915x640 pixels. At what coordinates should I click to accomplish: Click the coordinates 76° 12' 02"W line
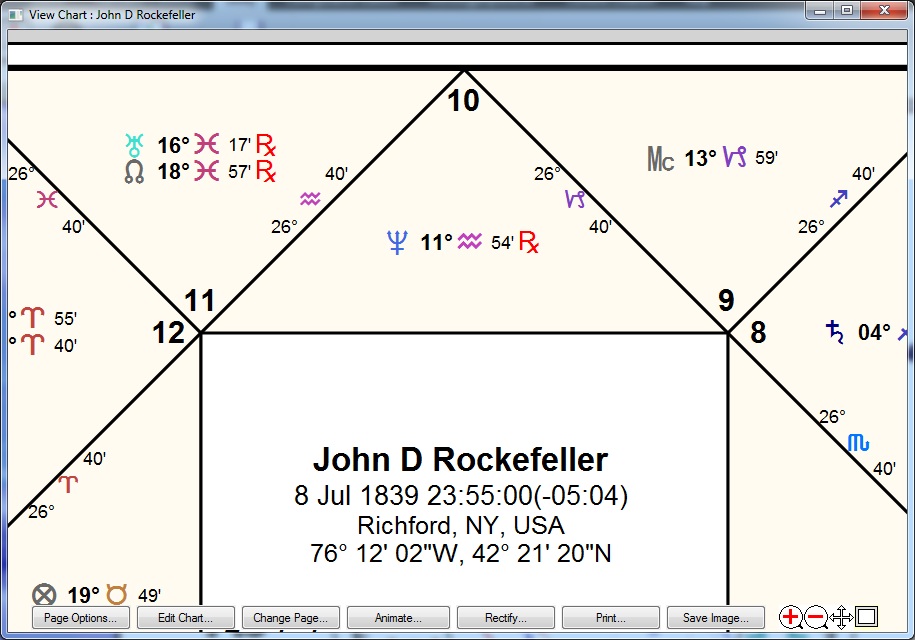[x=460, y=553]
